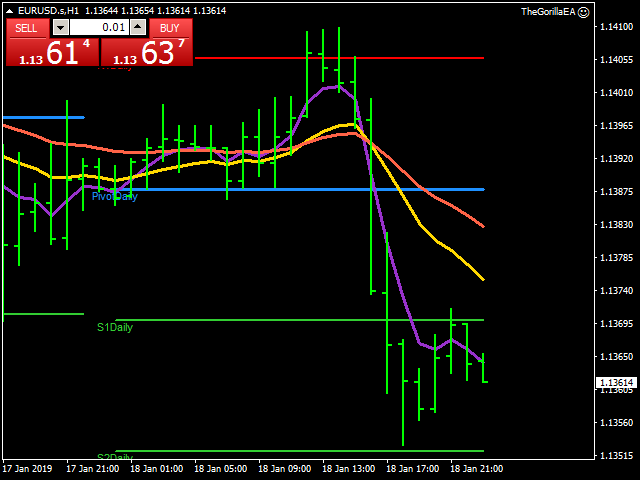
Task: Select the S2Daily label
Action: coord(115,457)
